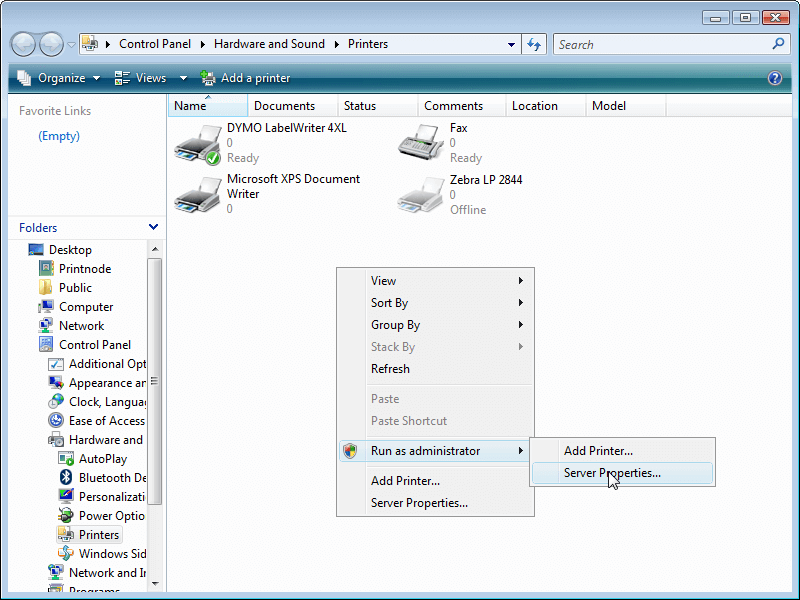Open the recent pages dropdown arrow
This screenshot has width=800, height=600.
point(71,45)
